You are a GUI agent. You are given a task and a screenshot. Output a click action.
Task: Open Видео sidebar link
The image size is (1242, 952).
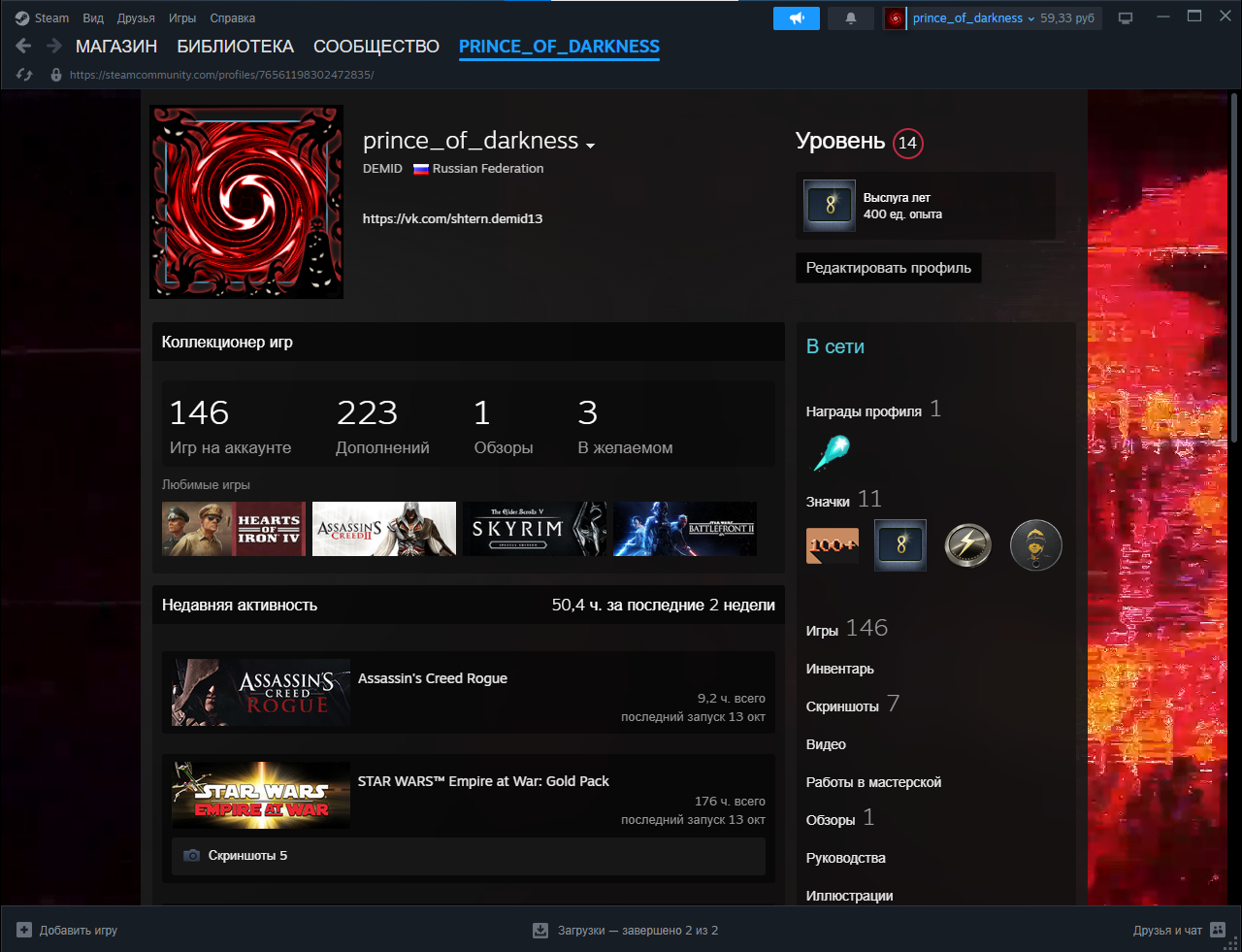(x=826, y=744)
